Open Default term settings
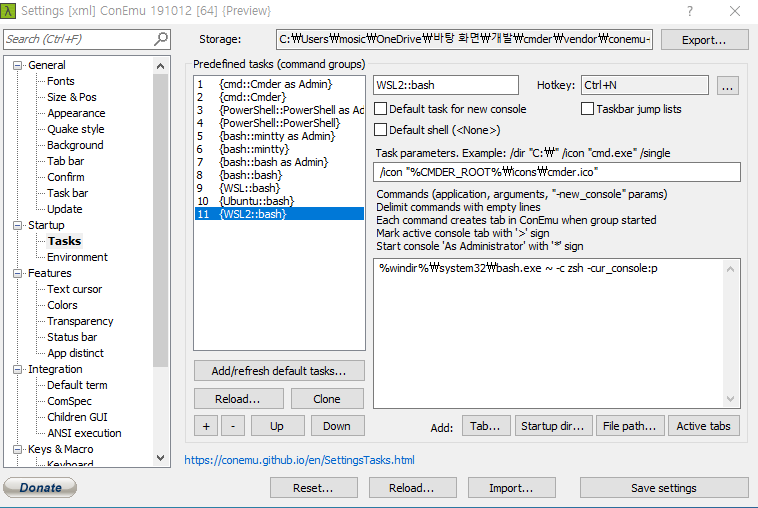Image resolution: width=758 pixels, height=508 pixels. [x=77, y=385]
